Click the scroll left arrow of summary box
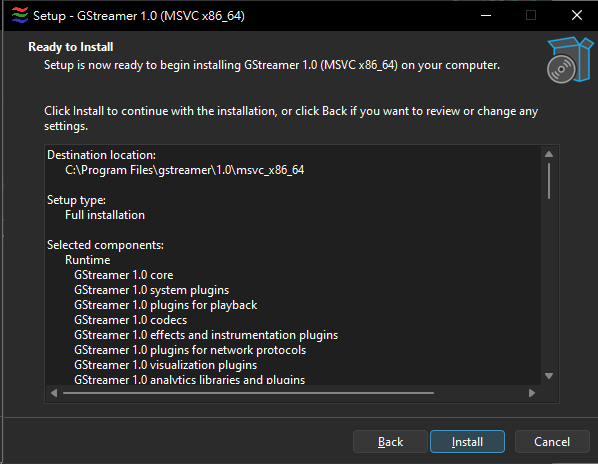 54,393
